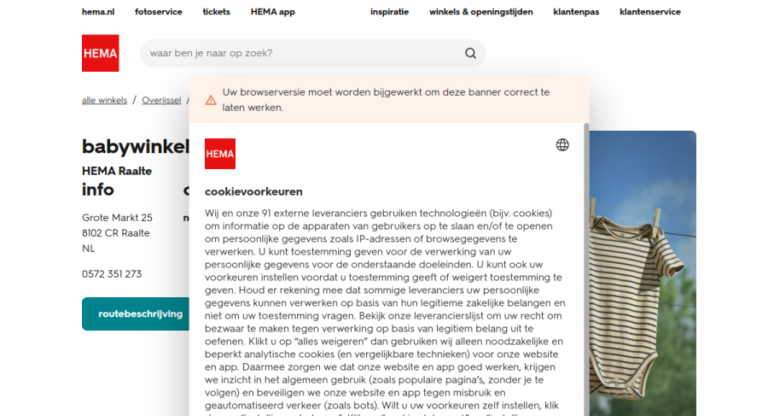Open hema.nl top menu link
The height and width of the screenshot is (416, 768).
click(x=98, y=12)
